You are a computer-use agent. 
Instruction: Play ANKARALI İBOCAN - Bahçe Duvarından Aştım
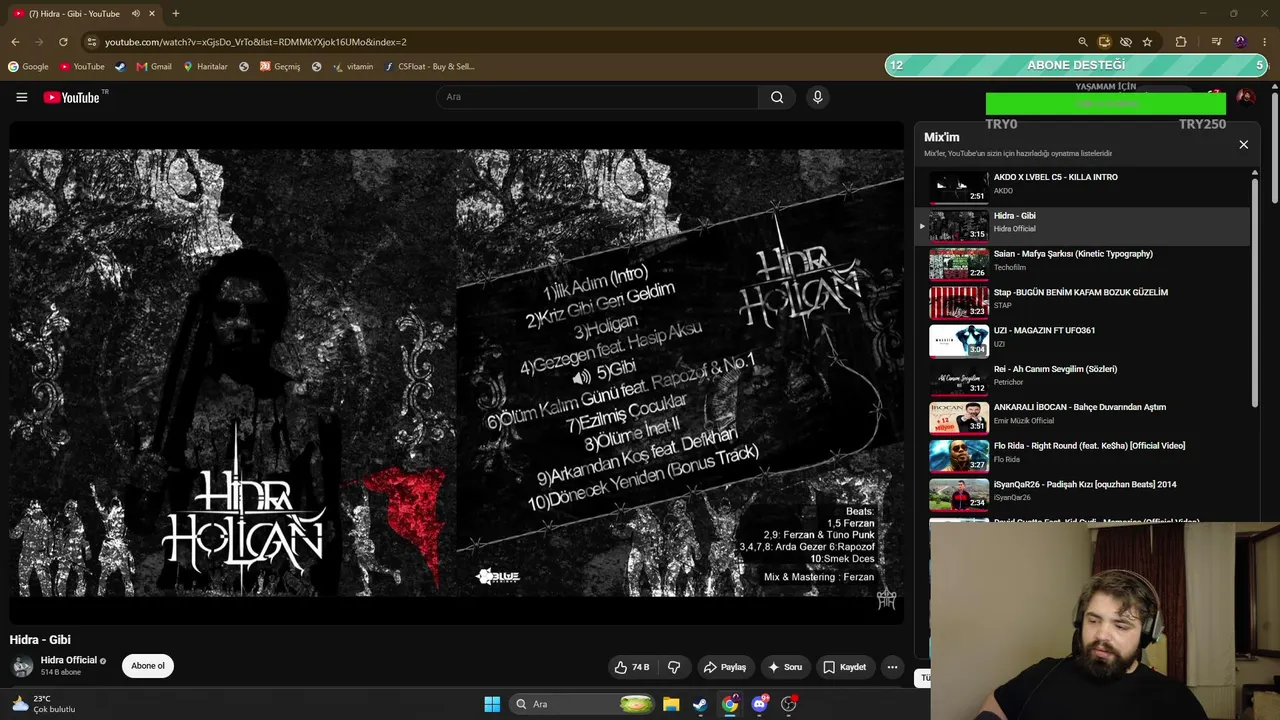(1084, 418)
